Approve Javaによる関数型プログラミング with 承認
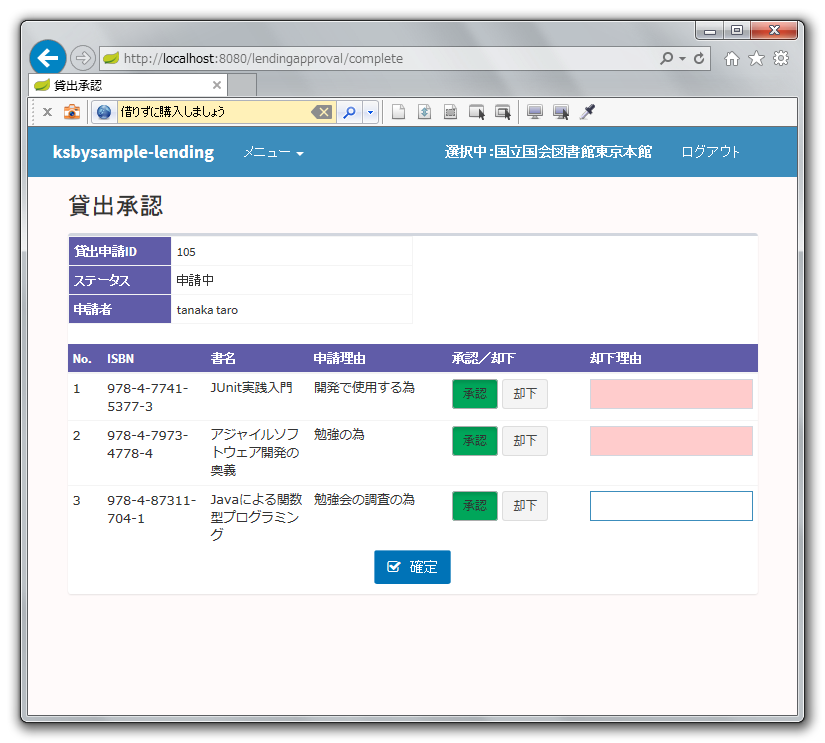Screen dimensions: 825x743 475,506
